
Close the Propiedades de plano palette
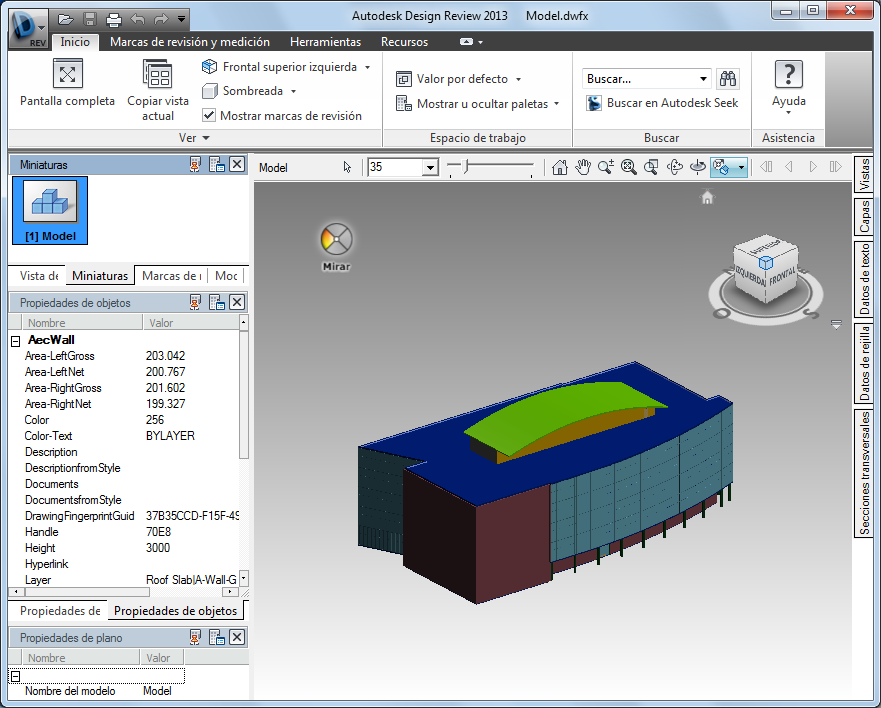coord(237,637)
